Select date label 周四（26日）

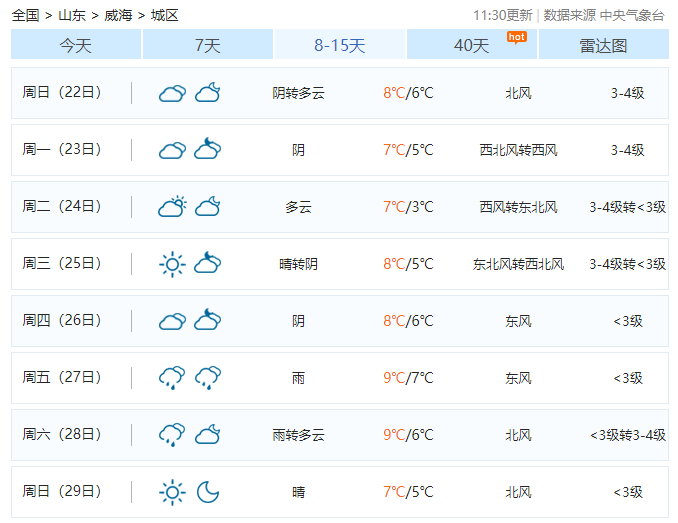(62, 321)
